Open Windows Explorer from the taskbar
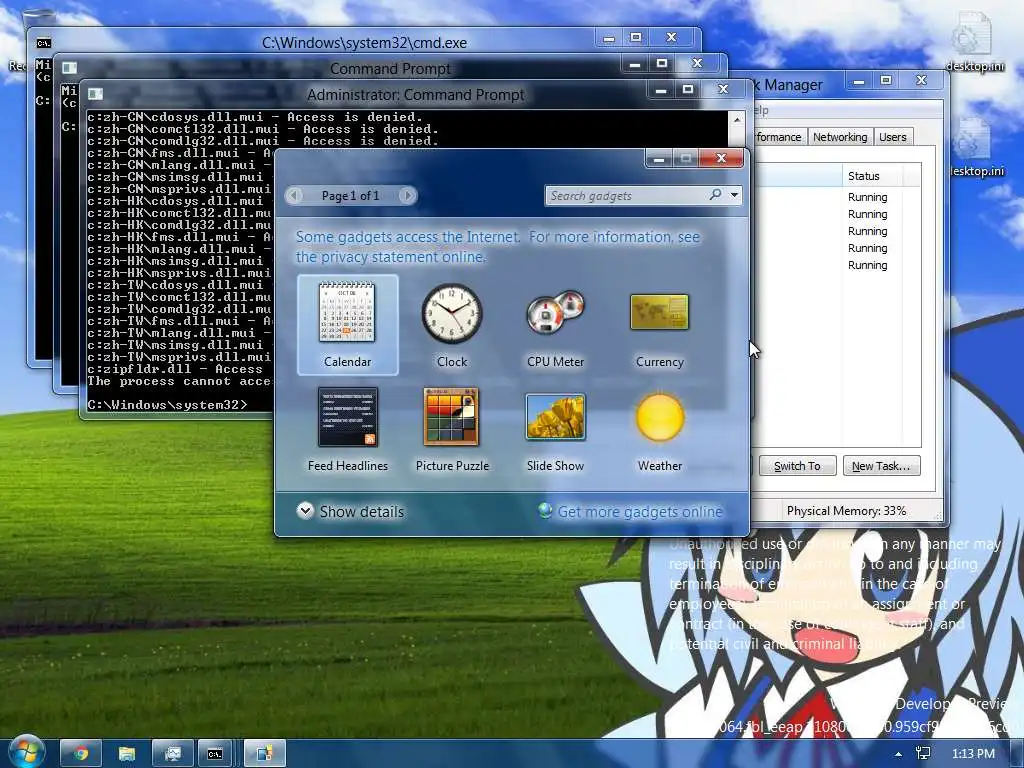 click(x=127, y=754)
